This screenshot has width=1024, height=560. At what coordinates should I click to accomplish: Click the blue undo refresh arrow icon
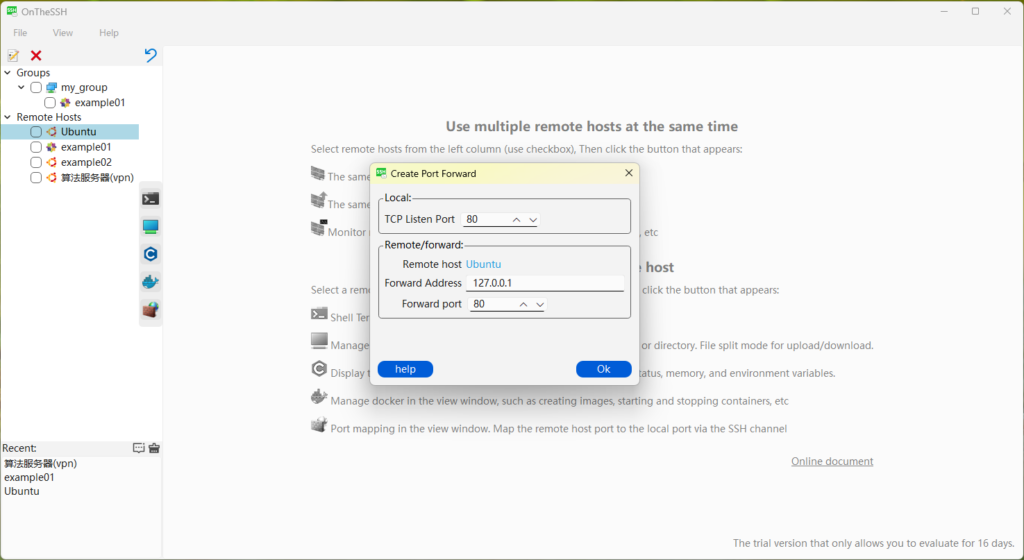pos(150,55)
